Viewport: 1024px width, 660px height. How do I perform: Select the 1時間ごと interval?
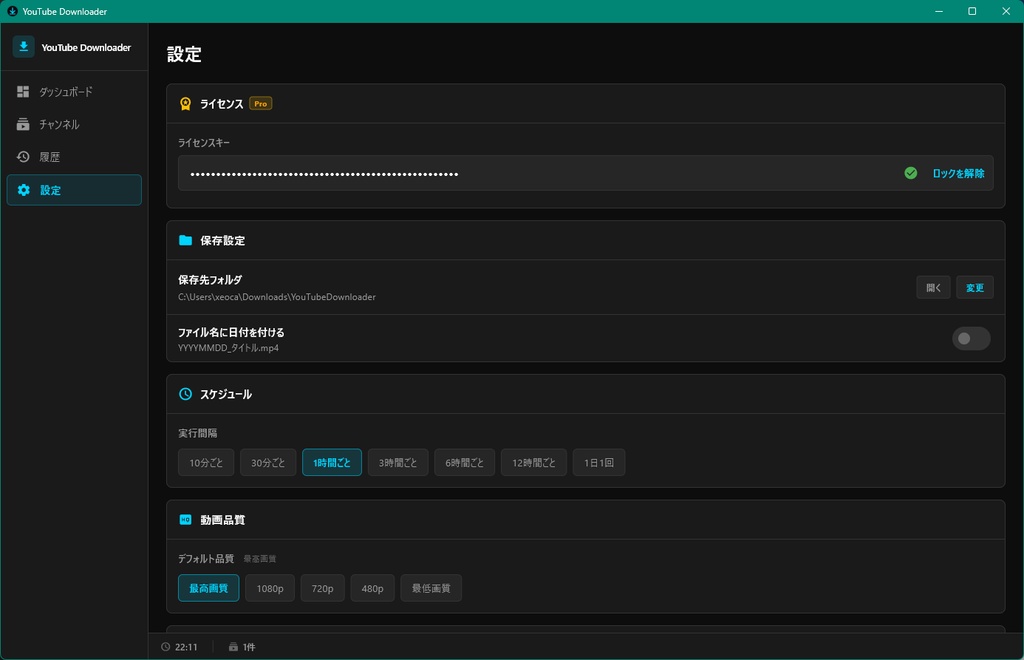click(332, 462)
